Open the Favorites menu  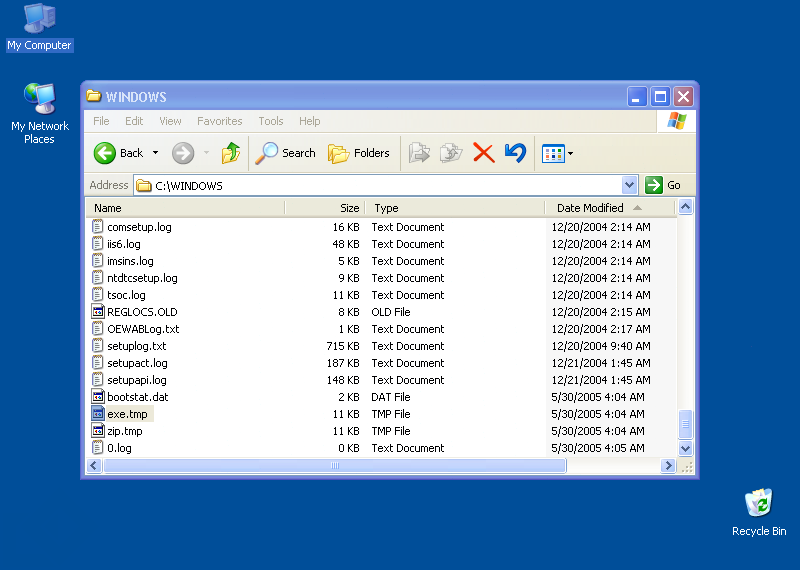click(219, 121)
